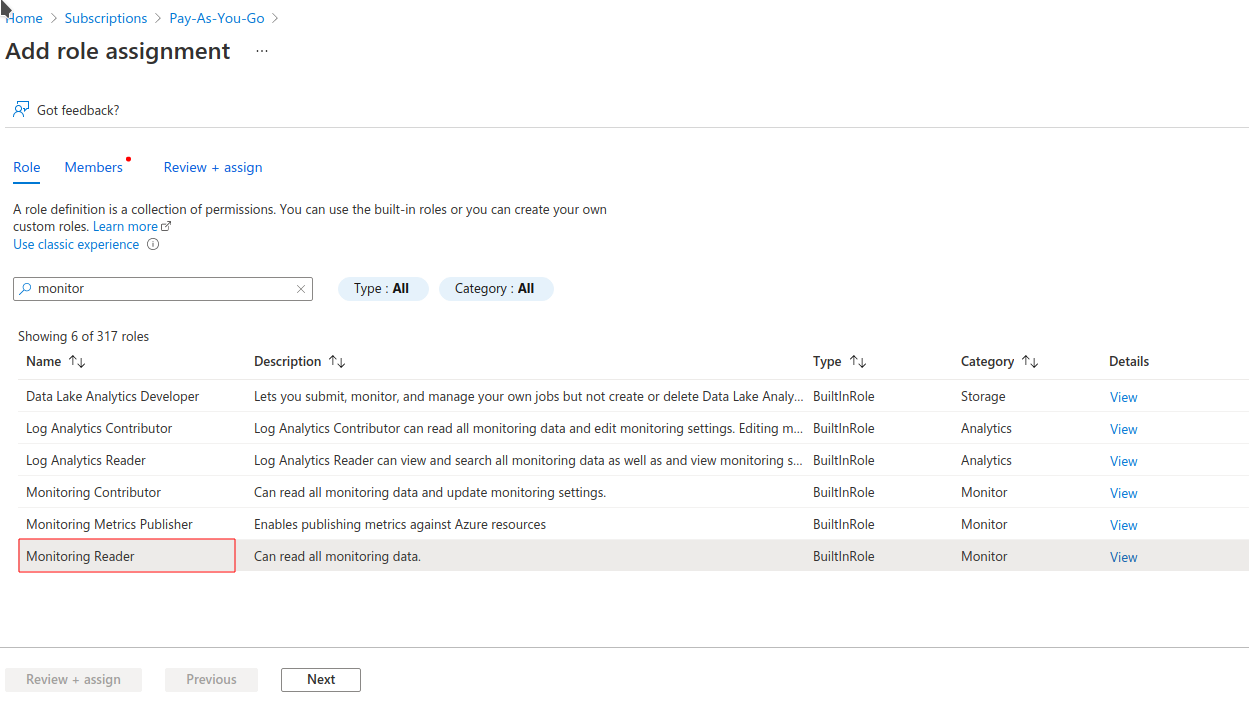Click the info icon beside Use classic experience
Image resolution: width=1249 pixels, height=704 pixels.
(153, 245)
